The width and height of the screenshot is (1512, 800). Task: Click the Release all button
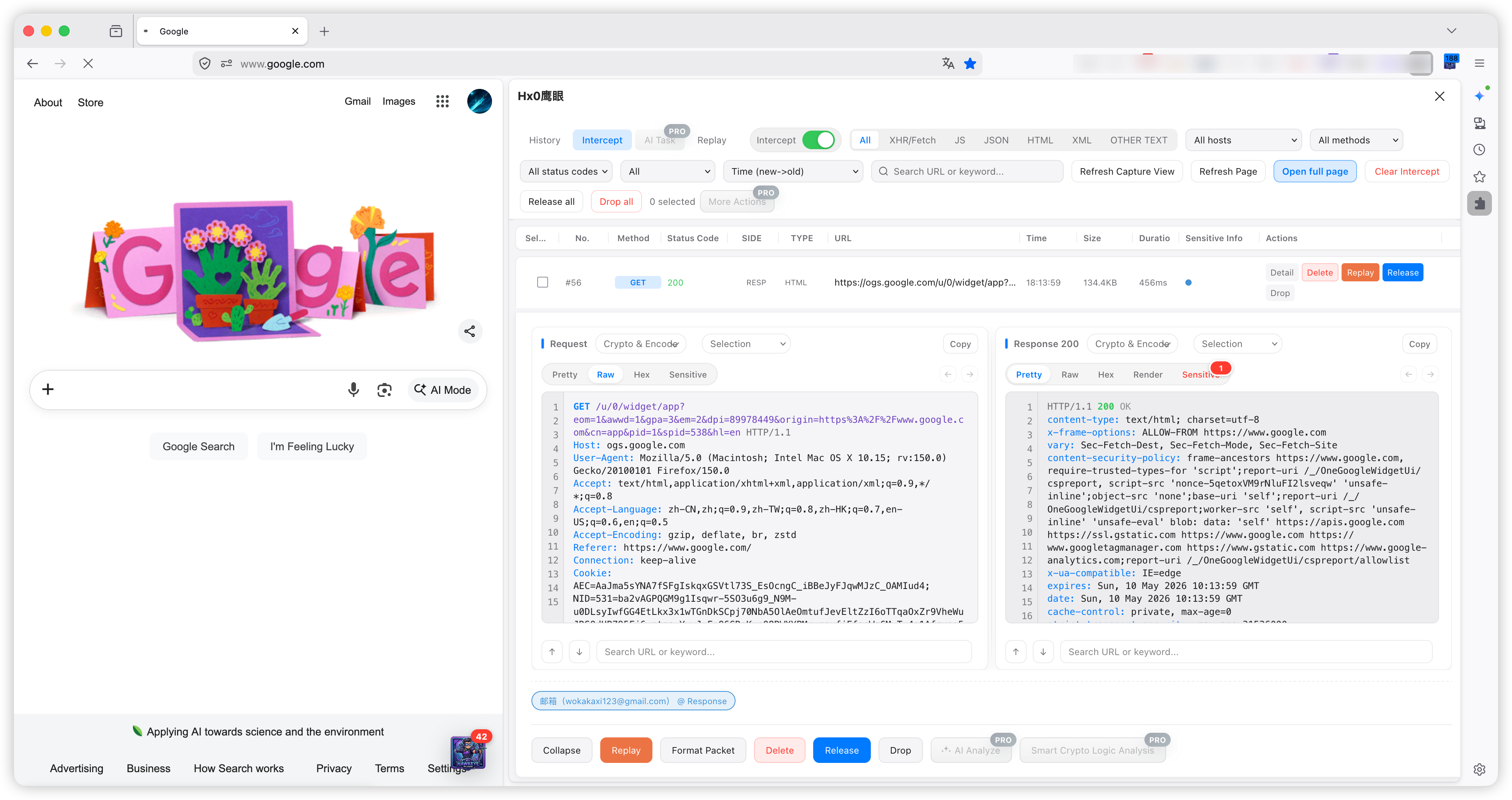(x=551, y=201)
